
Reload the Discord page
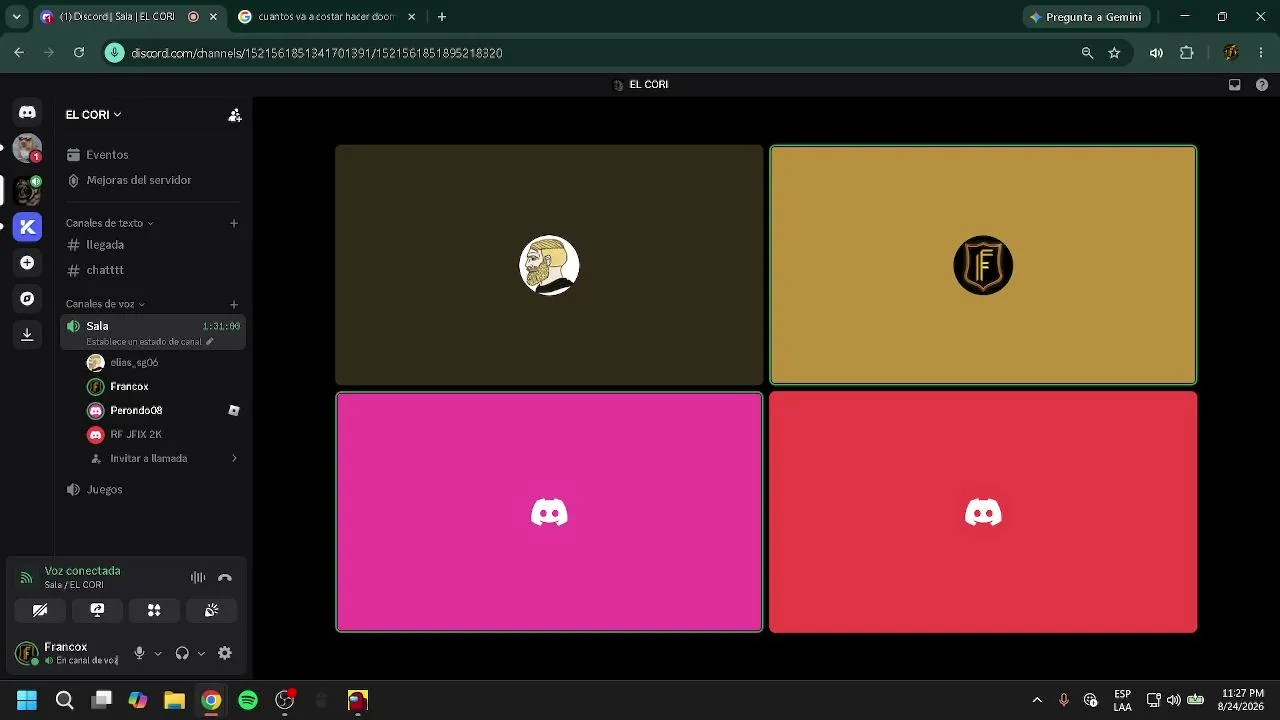click(x=79, y=53)
